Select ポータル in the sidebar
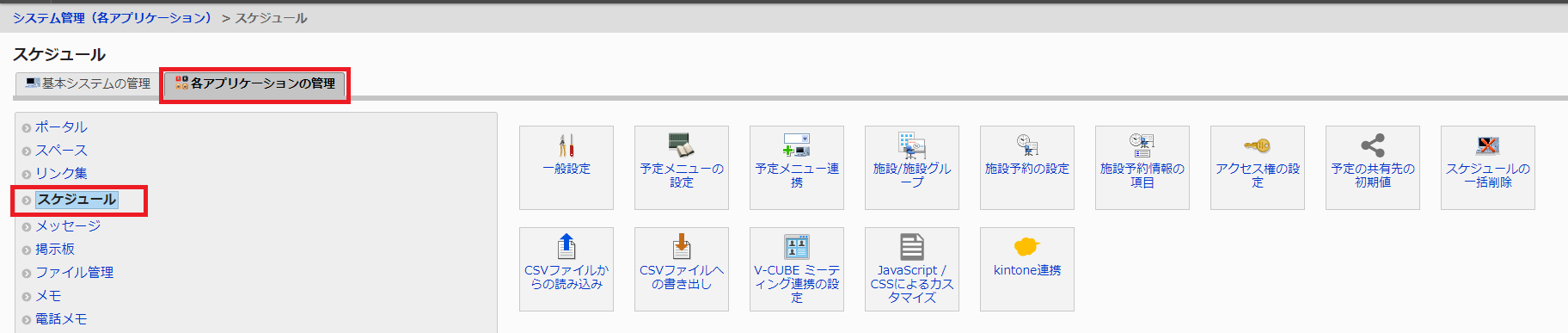This screenshot has height=333, width=1568. pos(61,127)
